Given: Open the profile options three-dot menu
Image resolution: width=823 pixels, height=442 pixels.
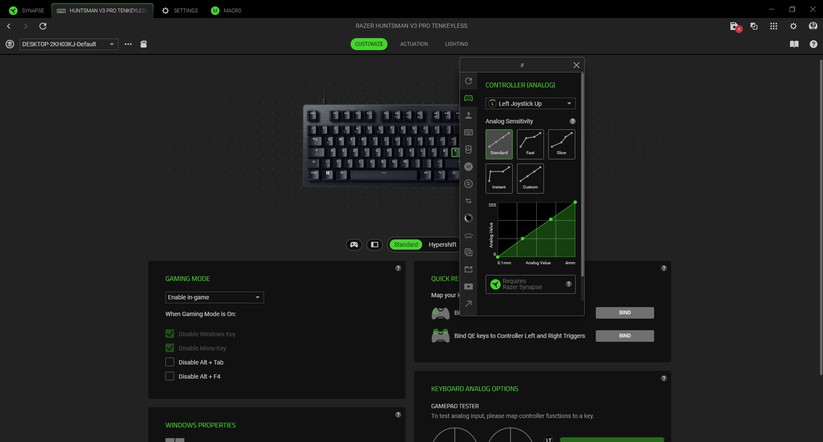Looking at the screenshot, I should [x=128, y=44].
